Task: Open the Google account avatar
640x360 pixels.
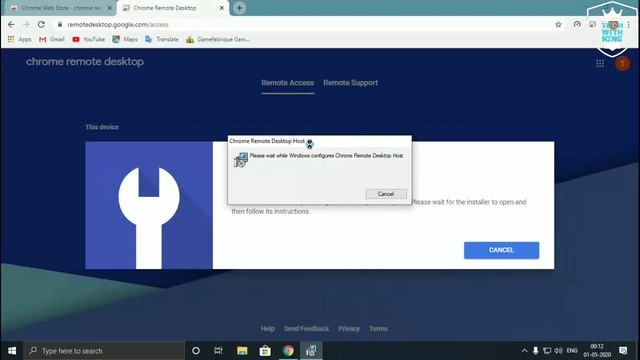Action: (622, 63)
